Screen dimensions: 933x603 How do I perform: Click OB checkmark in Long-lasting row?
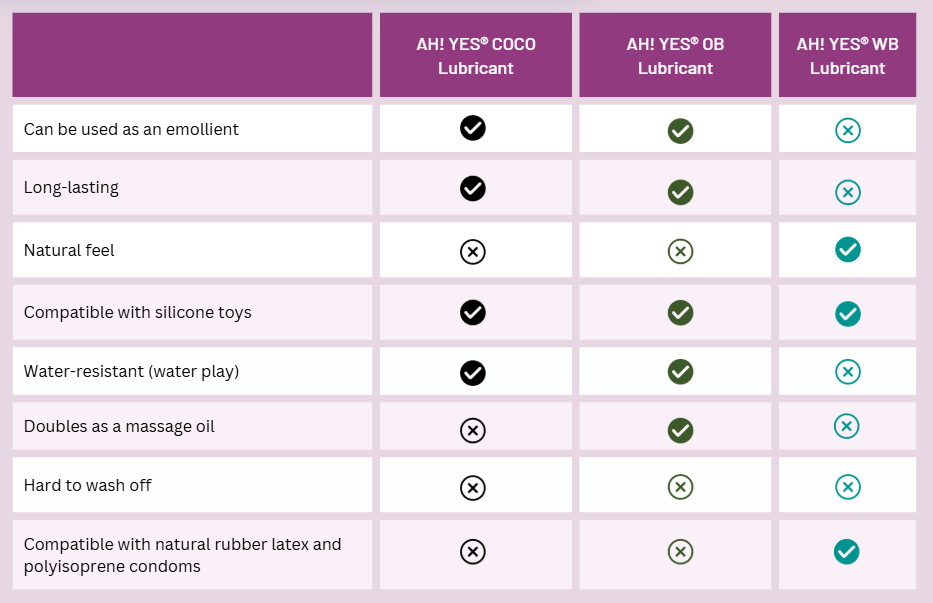tap(680, 192)
